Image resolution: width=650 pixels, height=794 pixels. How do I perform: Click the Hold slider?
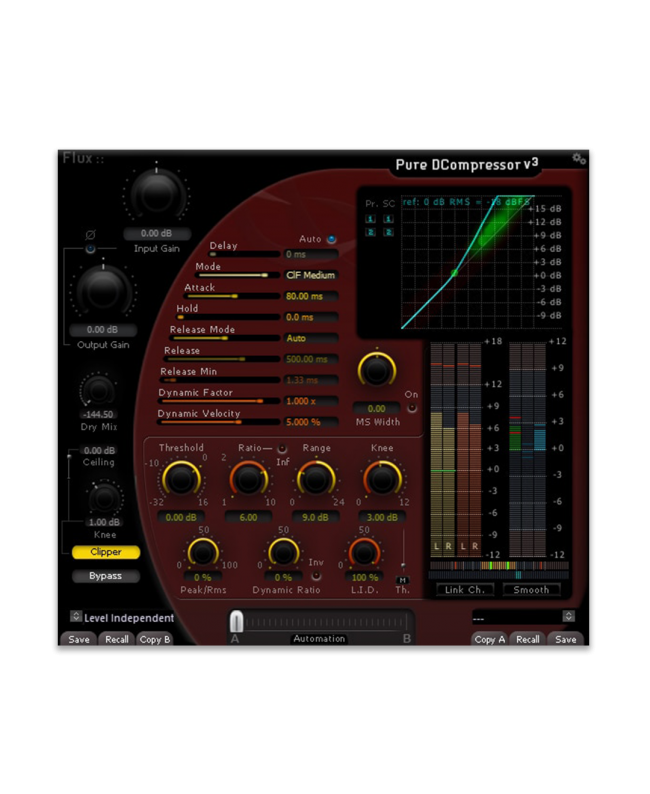pyautogui.click(x=228, y=317)
